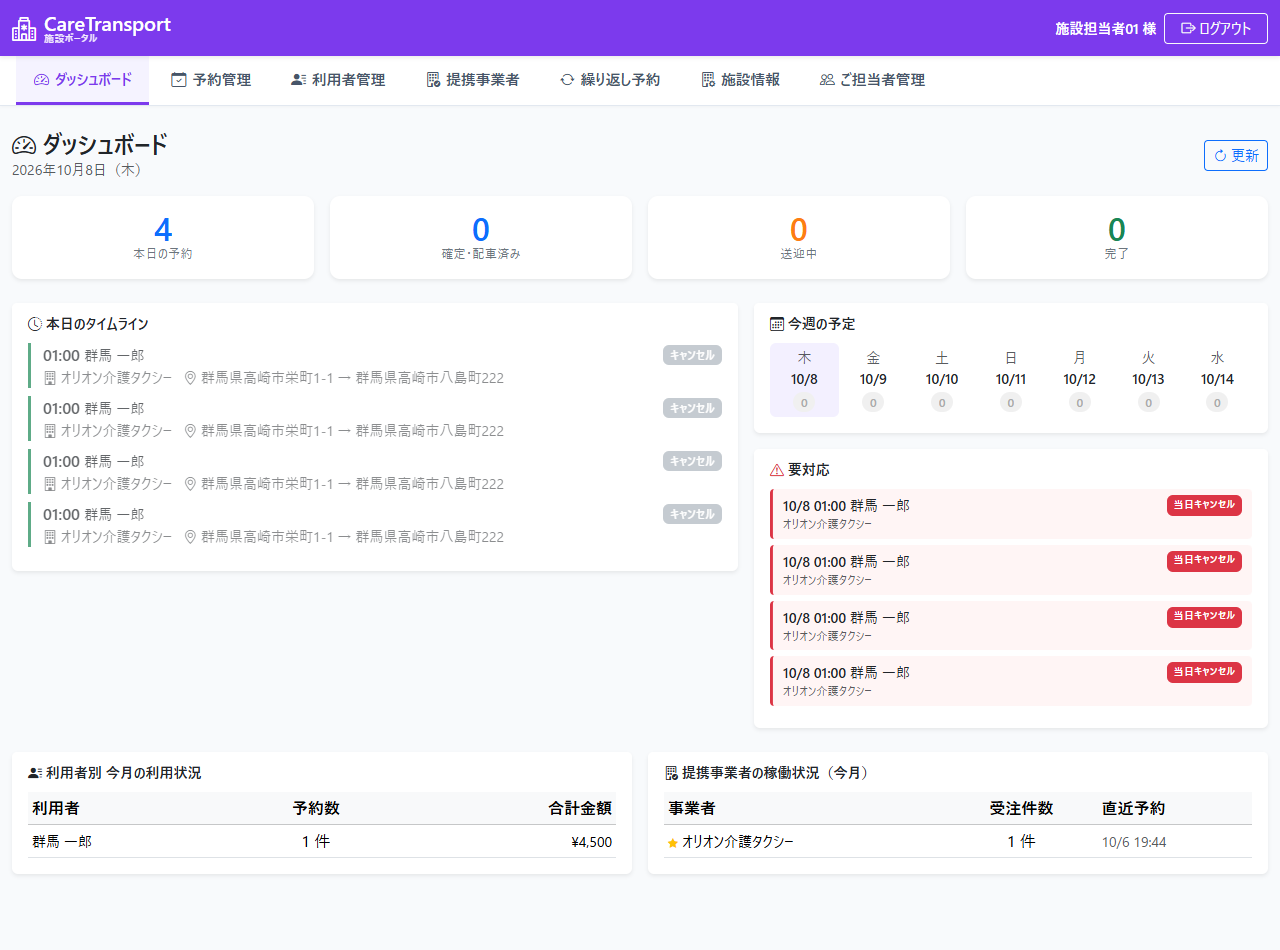Screen dimensions: 1280x950
Task: Click the ¥4,500 total amount cell
Action: pos(591,842)
